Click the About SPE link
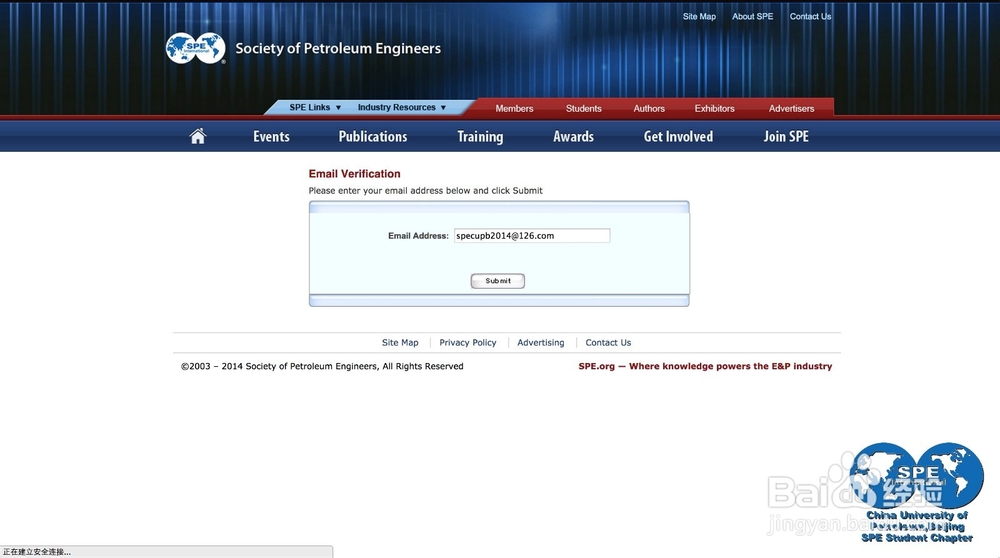The width and height of the screenshot is (1000, 558). 753,17
